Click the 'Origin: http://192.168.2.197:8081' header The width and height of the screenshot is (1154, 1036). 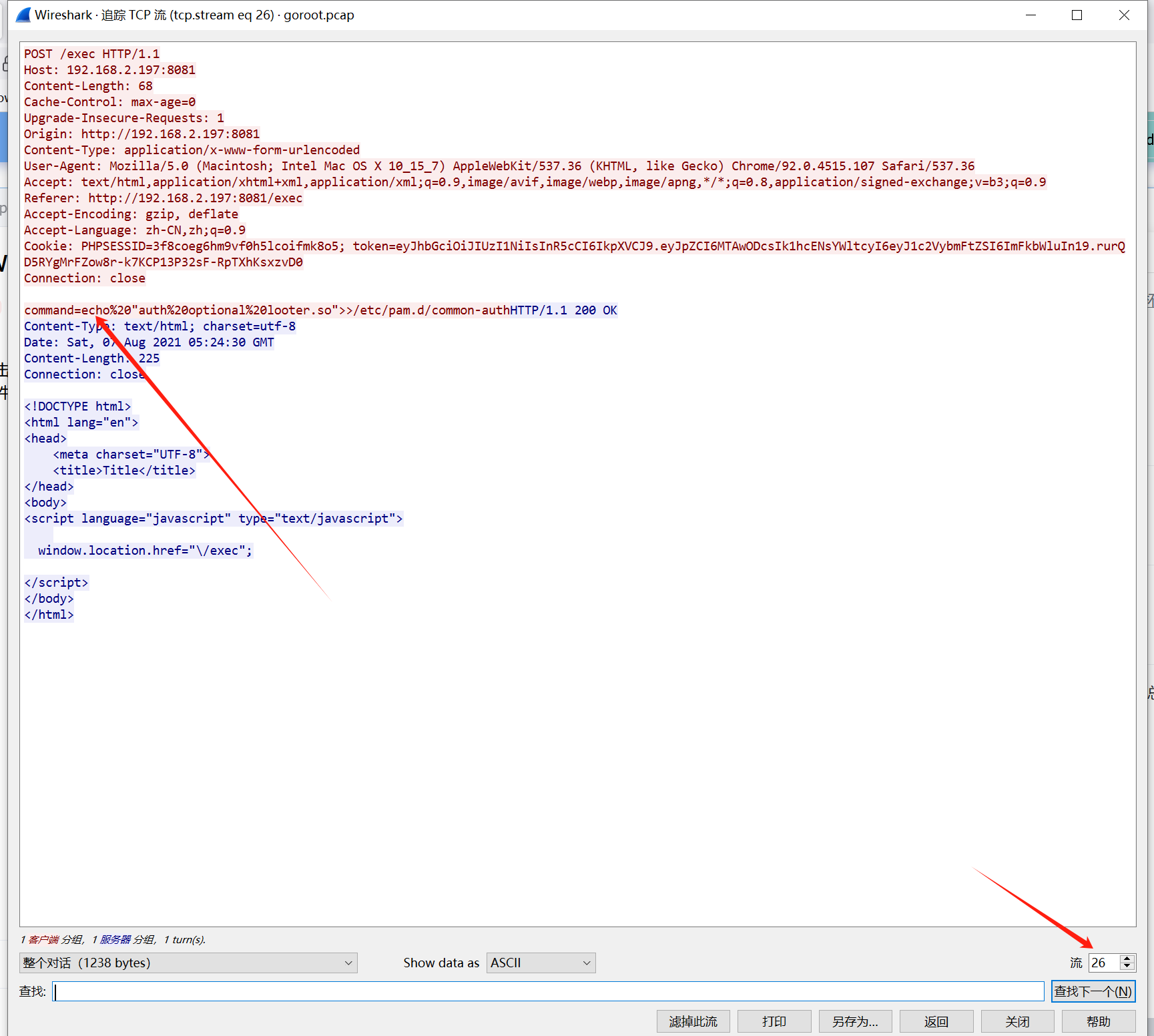point(142,134)
